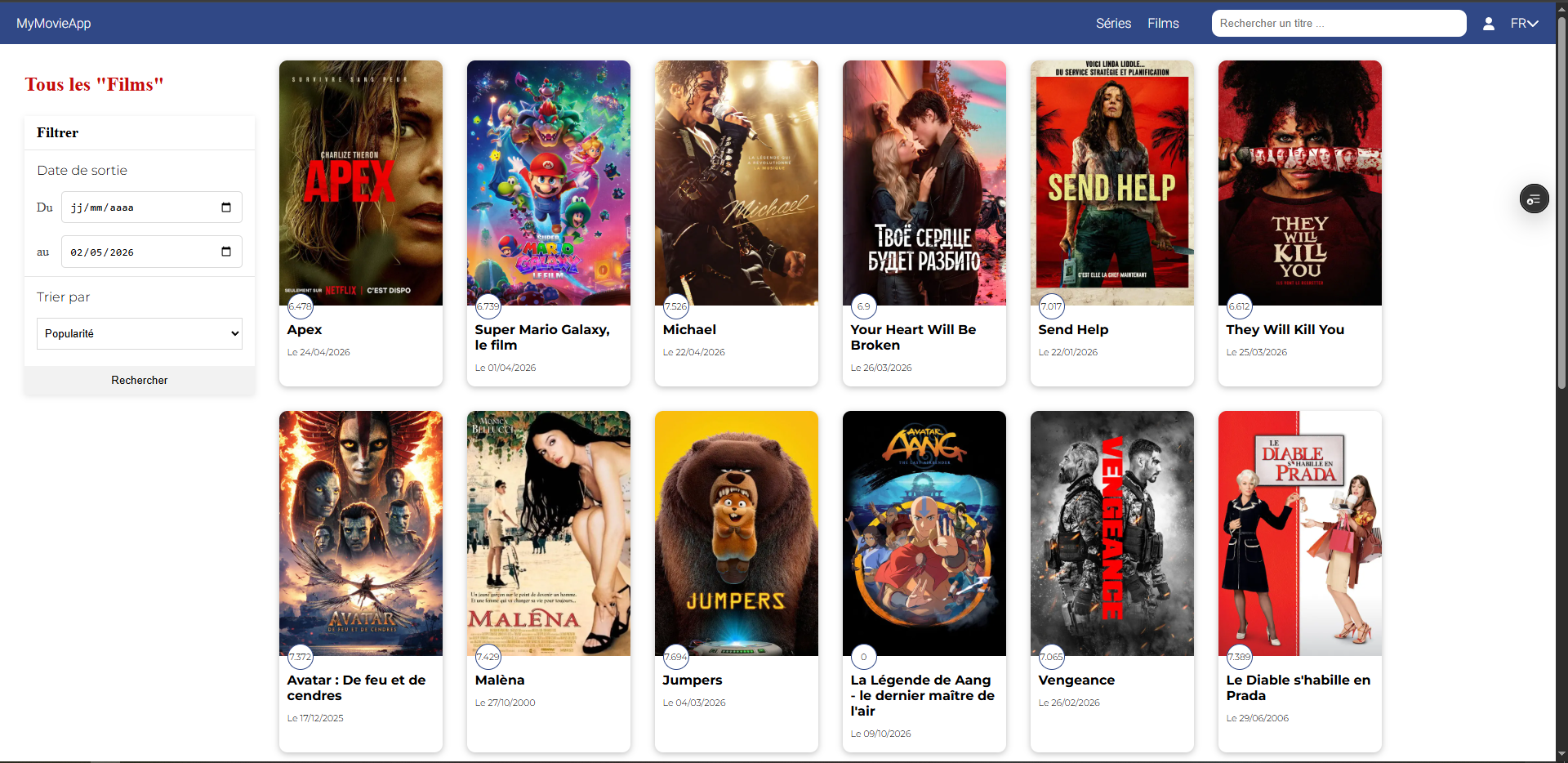Open calendar picker in the Du date field
The height and width of the screenshot is (763, 1568).
(x=226, y=207)
